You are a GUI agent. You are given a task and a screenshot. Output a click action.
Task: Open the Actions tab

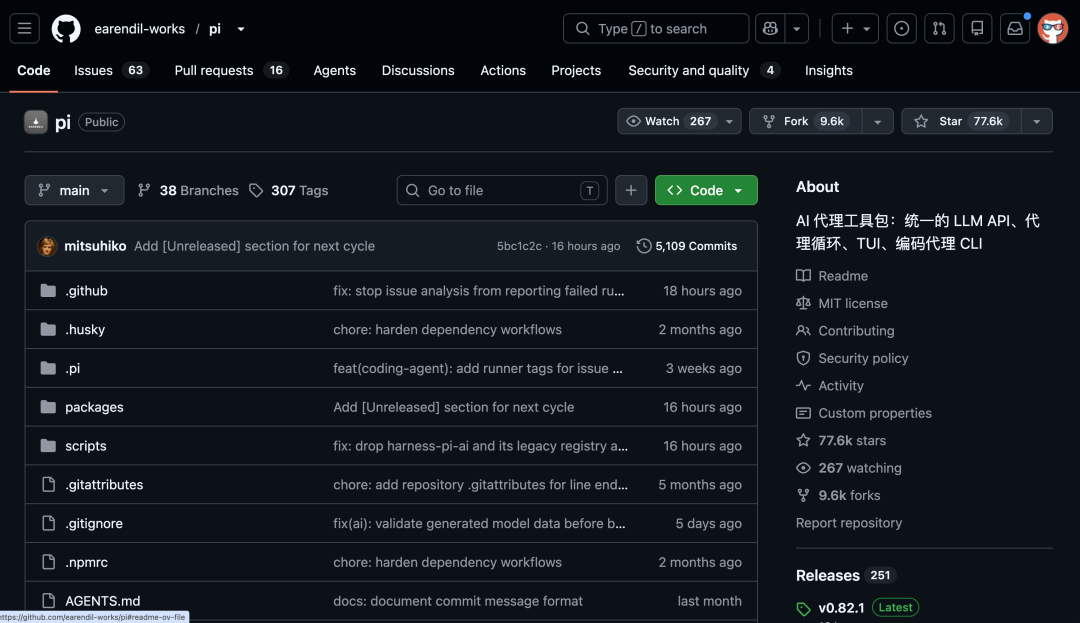(503, 70)
